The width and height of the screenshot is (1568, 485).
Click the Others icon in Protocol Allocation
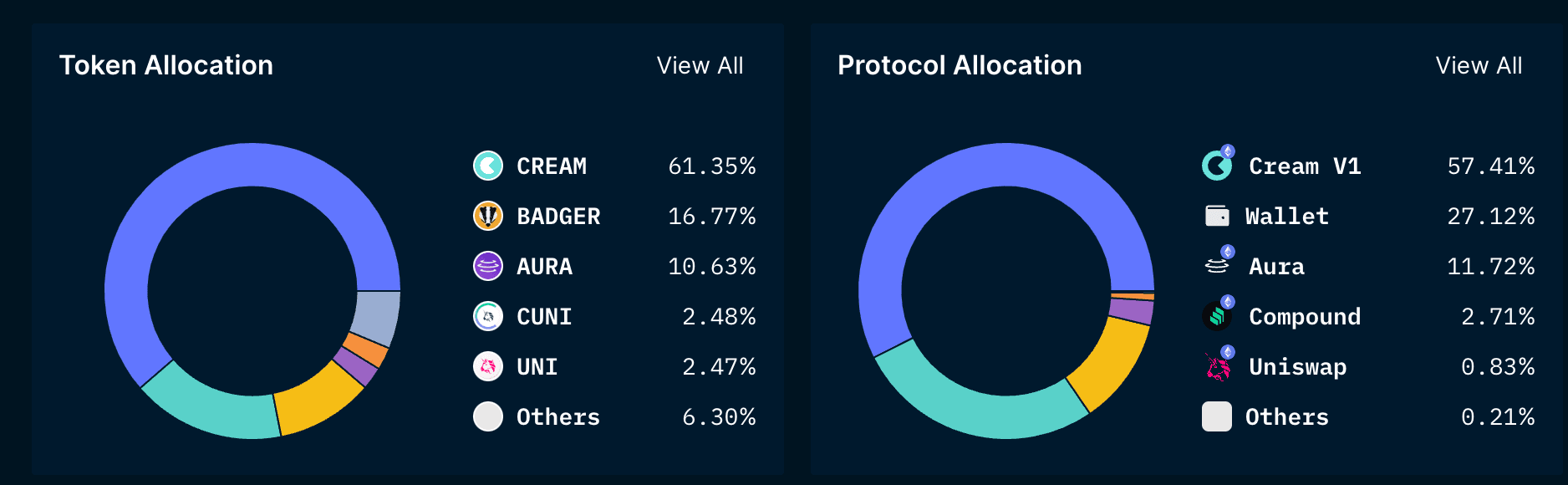tap(1219, 416)
